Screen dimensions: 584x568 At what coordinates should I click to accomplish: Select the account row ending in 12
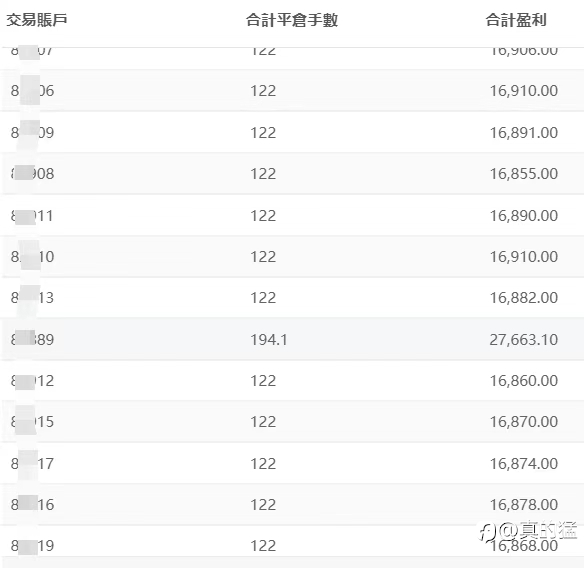tap(292, 381)
